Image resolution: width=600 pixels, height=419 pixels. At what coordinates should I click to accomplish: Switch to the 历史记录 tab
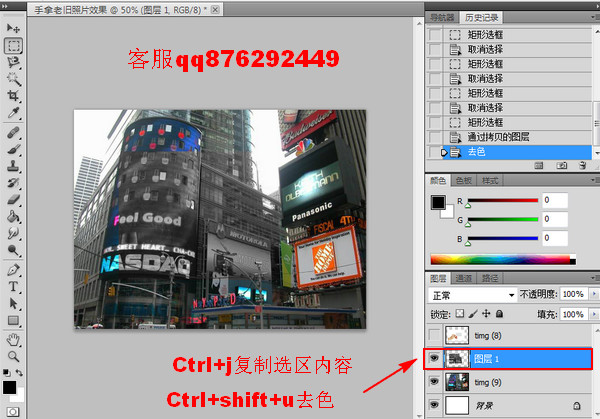[481, 17]
